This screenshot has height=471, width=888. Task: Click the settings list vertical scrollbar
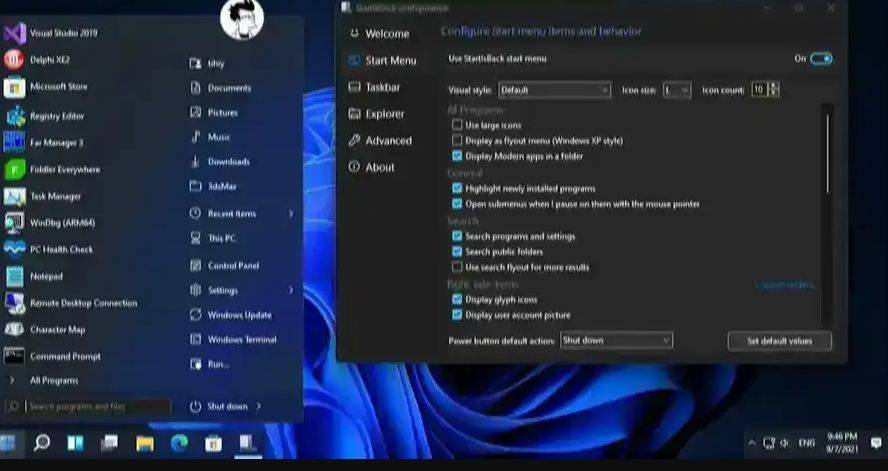coord(827,154)
